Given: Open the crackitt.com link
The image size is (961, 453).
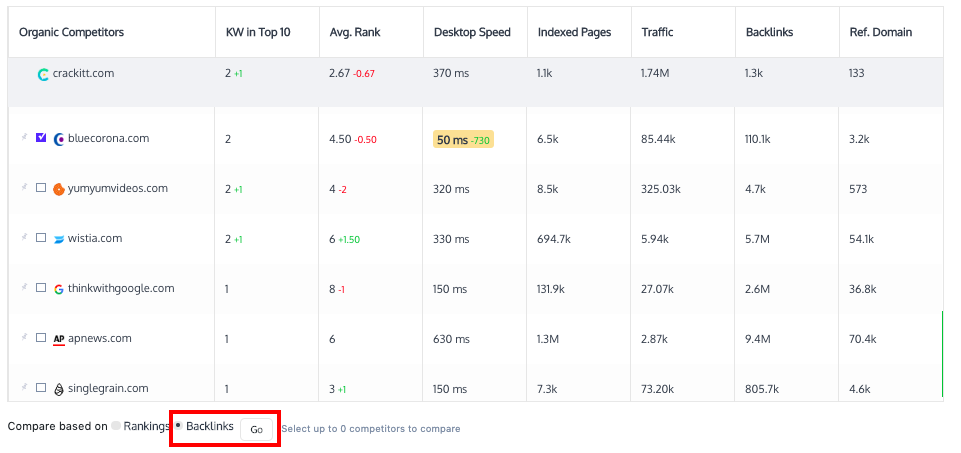Looking at the screenshot, I should coord(83,74).
